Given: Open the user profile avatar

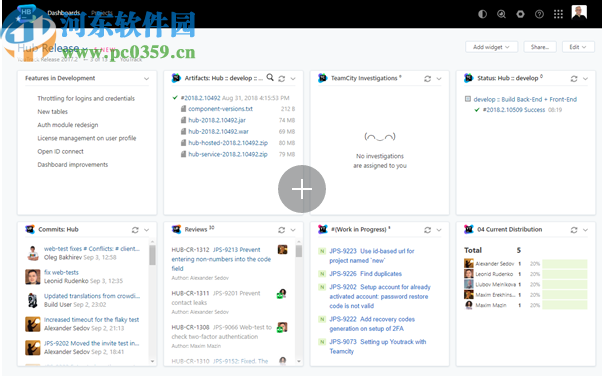Looking at the screenshot, I should [579, 12].
